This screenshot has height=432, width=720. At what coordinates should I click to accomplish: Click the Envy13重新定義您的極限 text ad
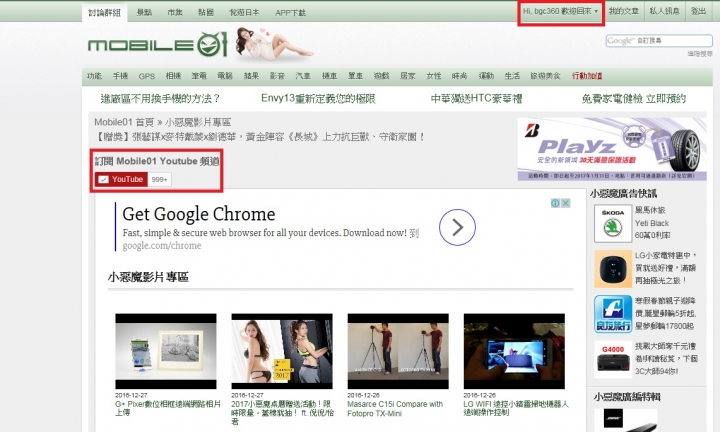[x=318, y=98]
